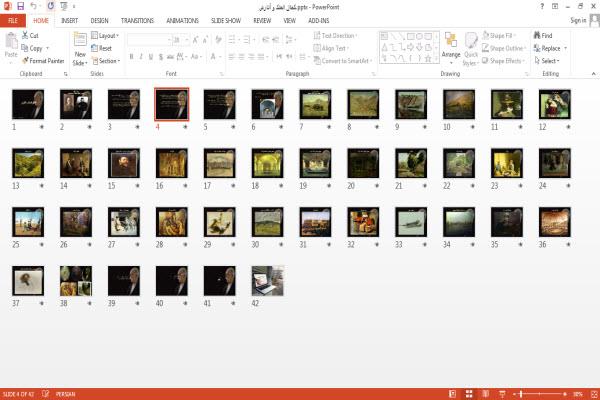Viewport: 600px width, 400px height.
Task: Open the Align Text dropdown
Action: [331, 48]
